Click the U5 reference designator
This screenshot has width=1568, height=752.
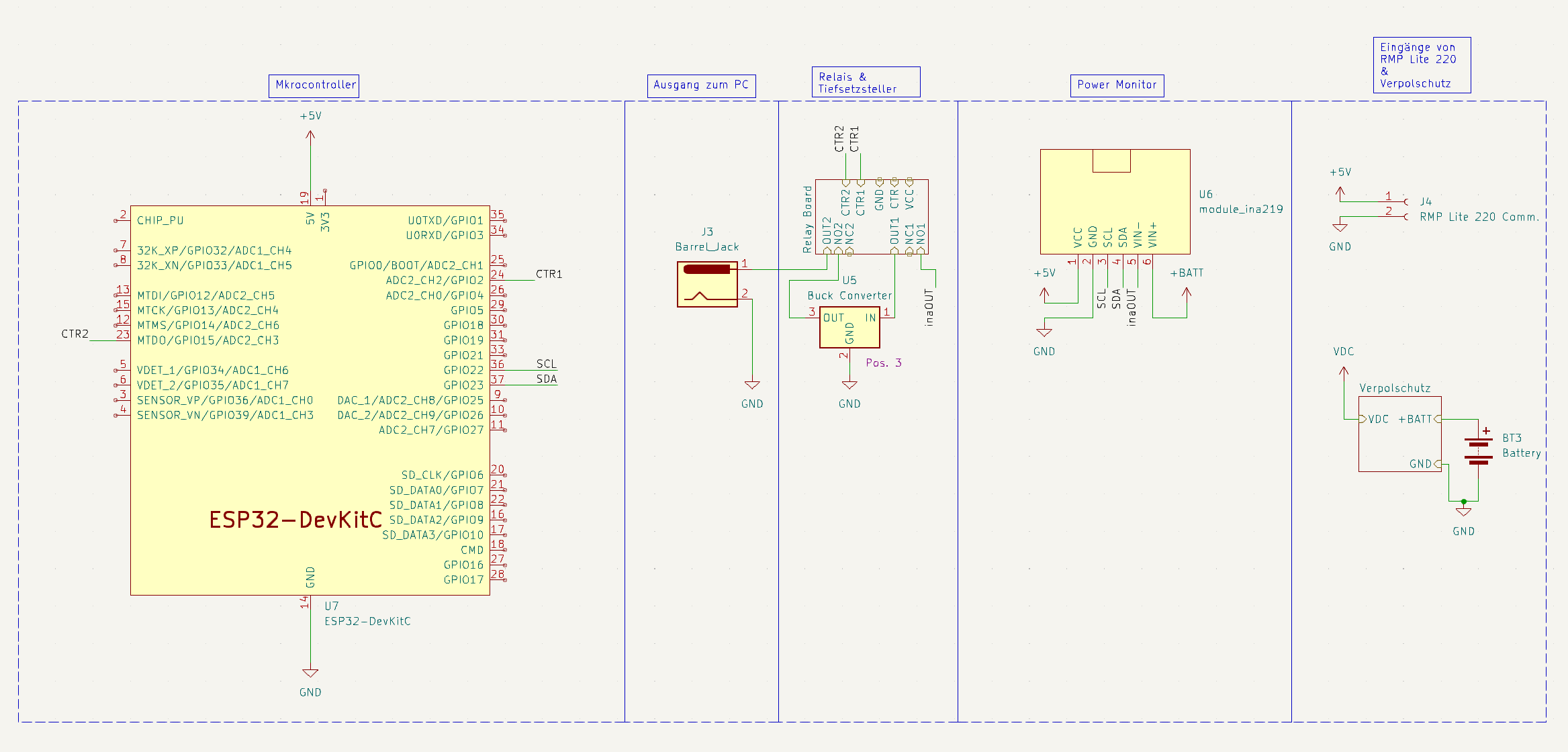click(849, 280)
